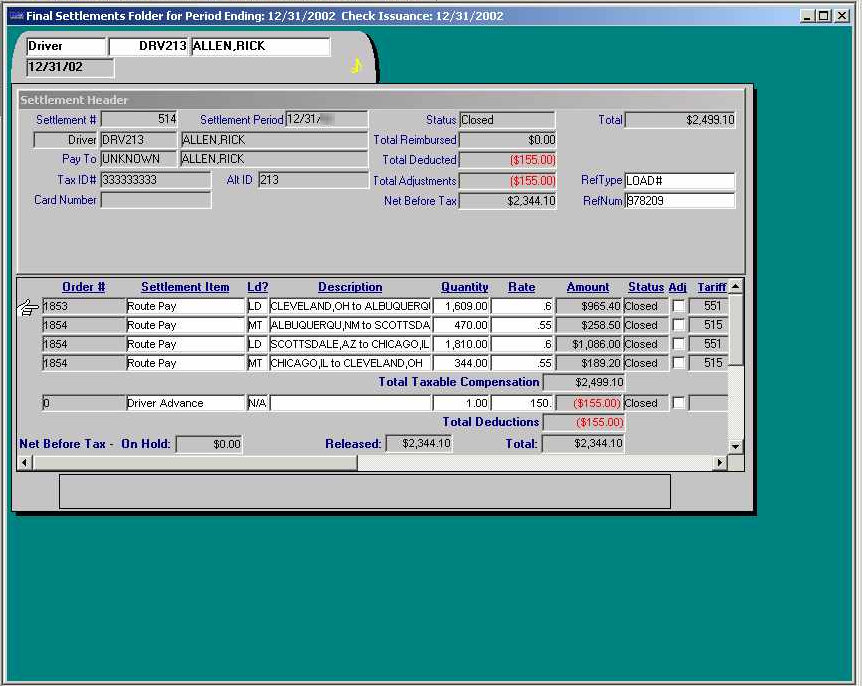Check Adj box for SCOTTSDALE to CHICAGO row
862x686 pixels.
tap(679, 344)
